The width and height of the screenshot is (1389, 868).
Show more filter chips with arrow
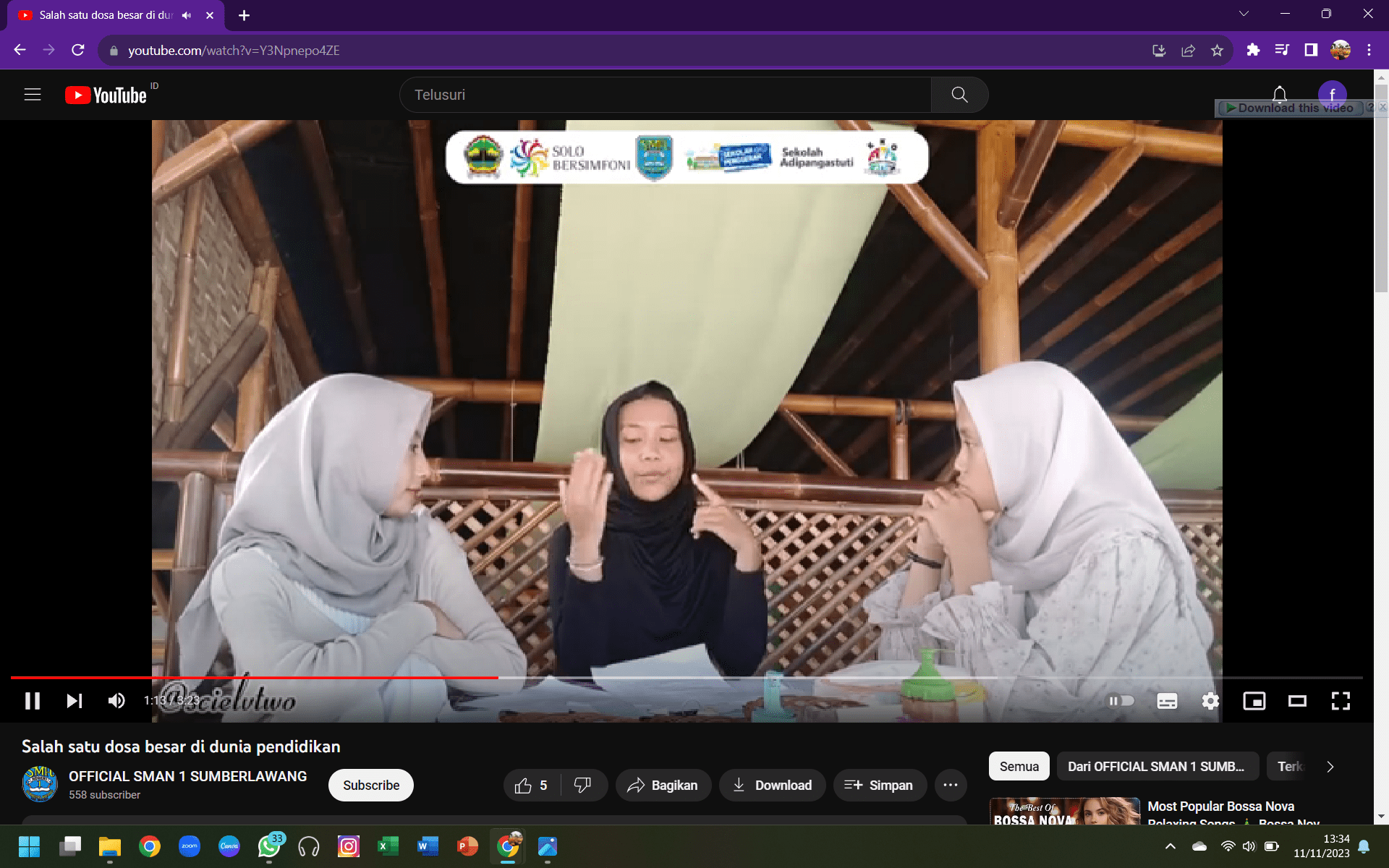coord(1330,767)
